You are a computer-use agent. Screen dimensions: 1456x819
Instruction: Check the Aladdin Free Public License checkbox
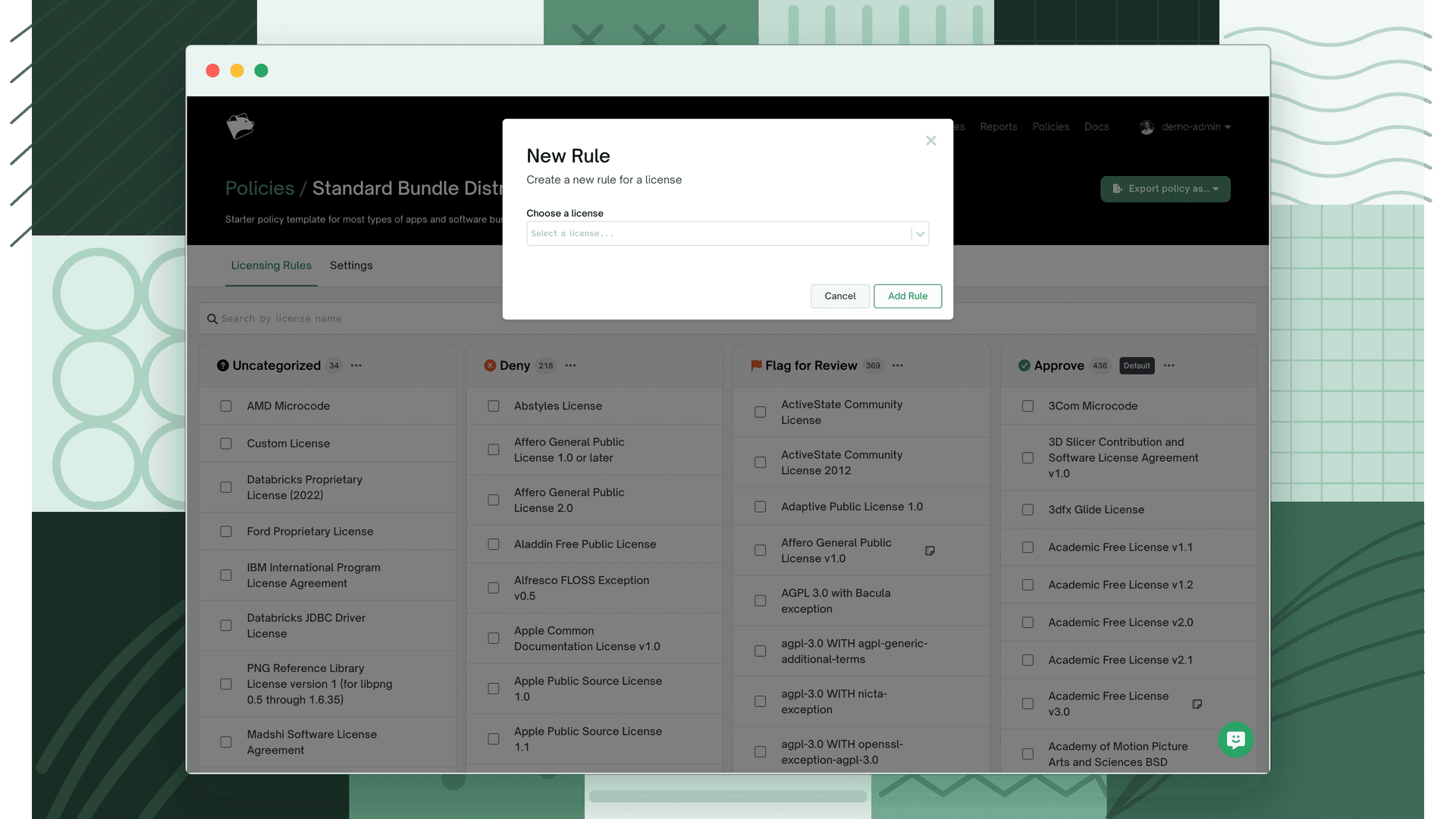(x=493, y=544)
